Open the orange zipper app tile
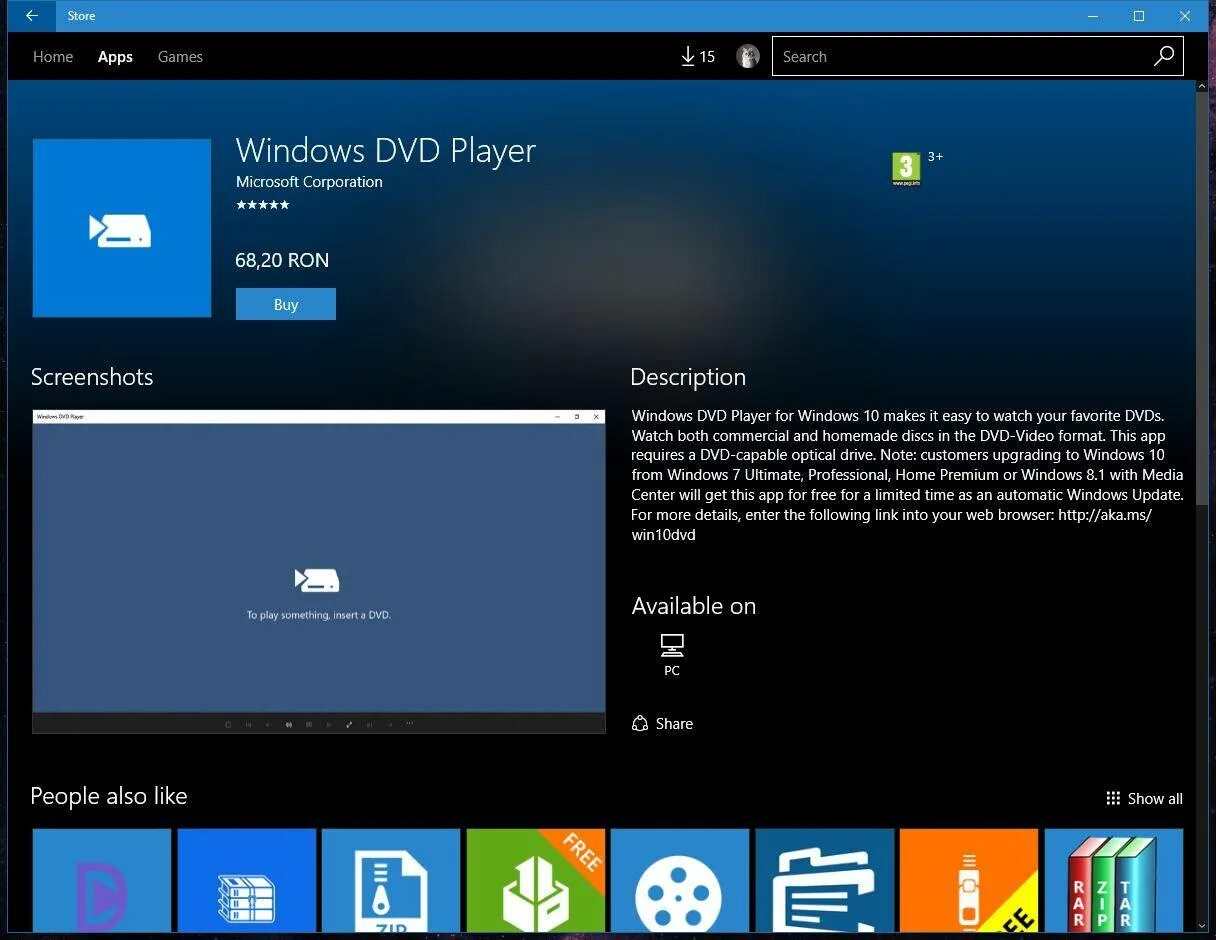Viewport: 1216px width, 940px height. pyautogui.click(x=969, y=880)
